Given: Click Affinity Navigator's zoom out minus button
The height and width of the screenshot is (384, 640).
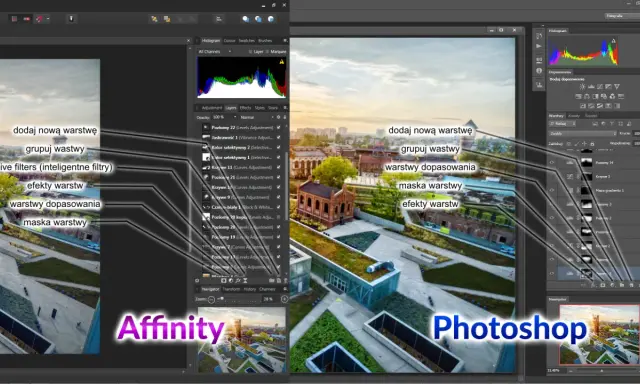Looking at the screenshot, I should tap(211, 299).
